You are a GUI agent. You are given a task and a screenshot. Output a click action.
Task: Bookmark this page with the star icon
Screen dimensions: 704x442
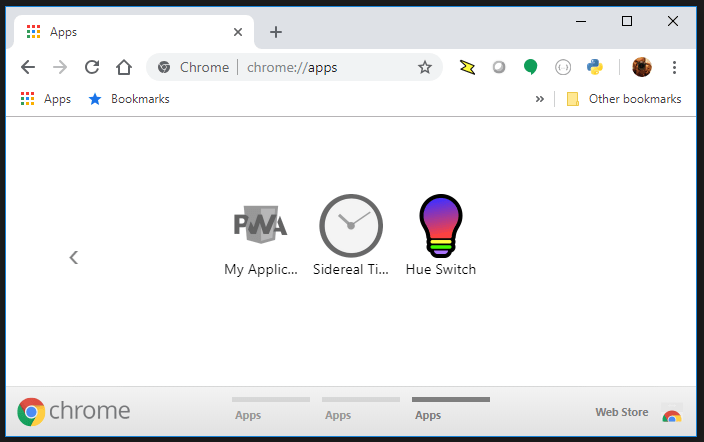[x=424, y=67]
